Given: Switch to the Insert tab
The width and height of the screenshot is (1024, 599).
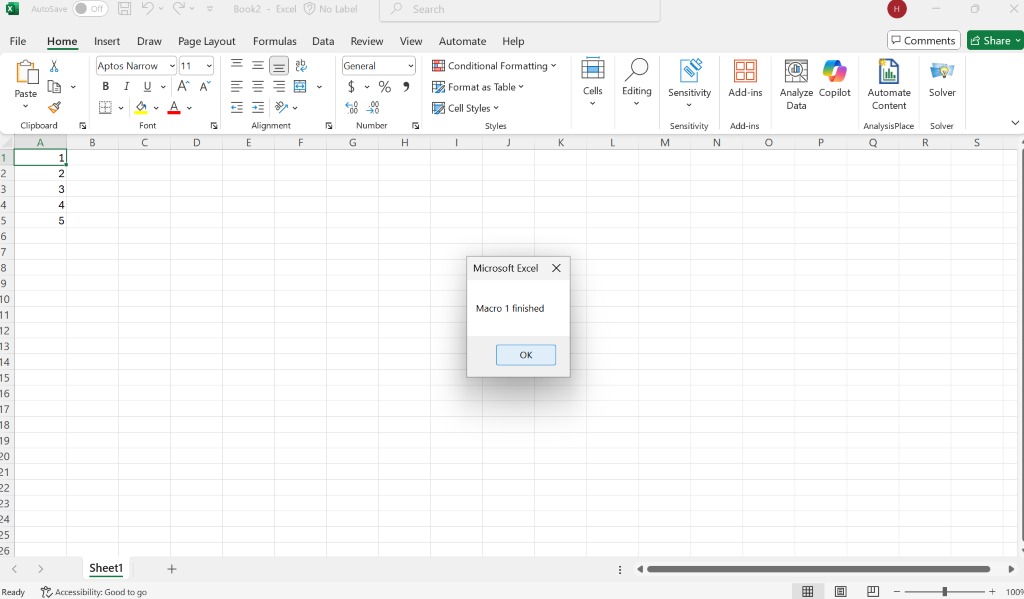Looking at the screenshot, I should coord(107,41).
